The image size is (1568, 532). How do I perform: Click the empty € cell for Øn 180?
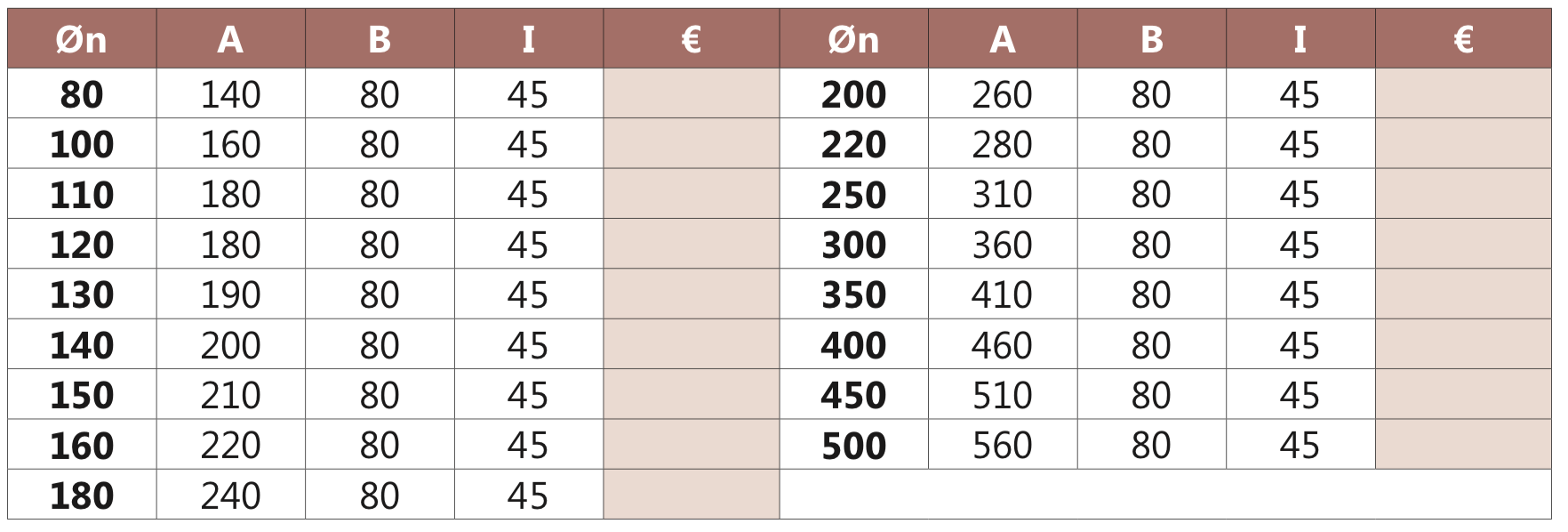click(692, 495)
